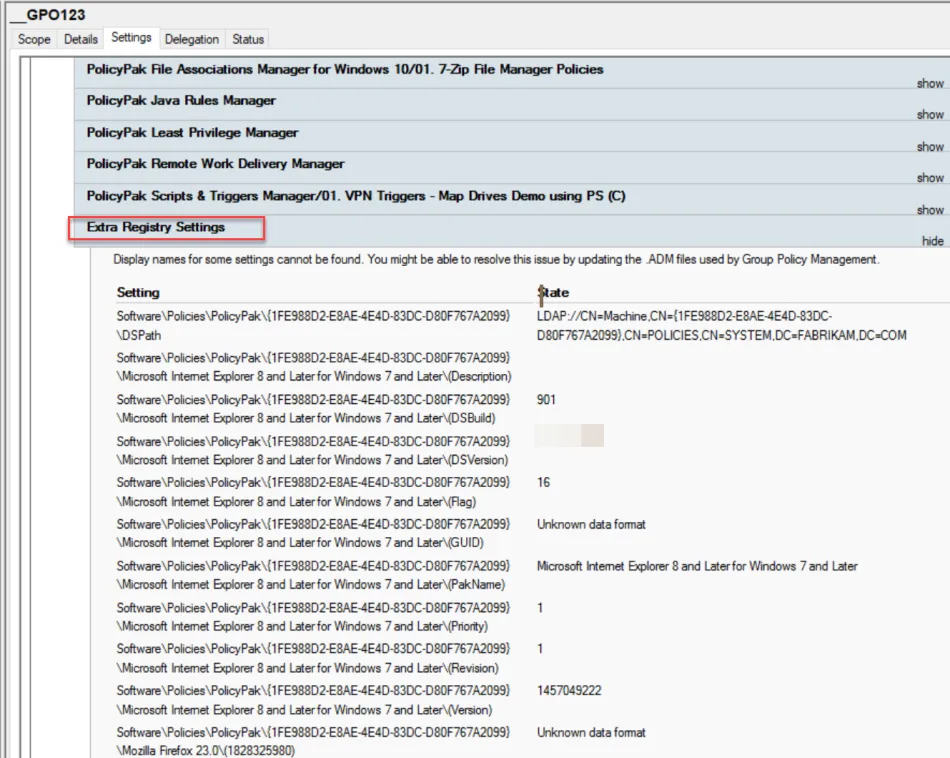Click the Extra Registry Settings heading
The image size is (950, 758).
click(156, 227)
